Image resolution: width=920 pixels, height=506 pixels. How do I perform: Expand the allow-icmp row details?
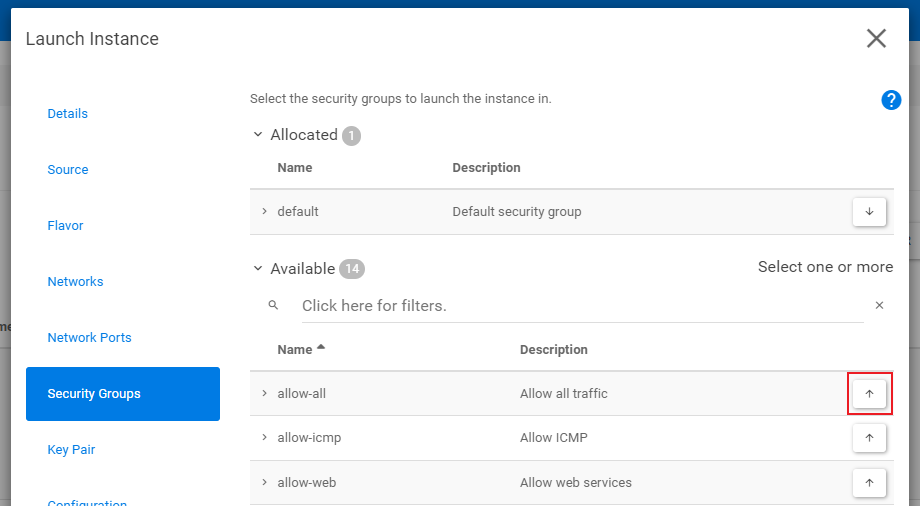pos(264,437)
